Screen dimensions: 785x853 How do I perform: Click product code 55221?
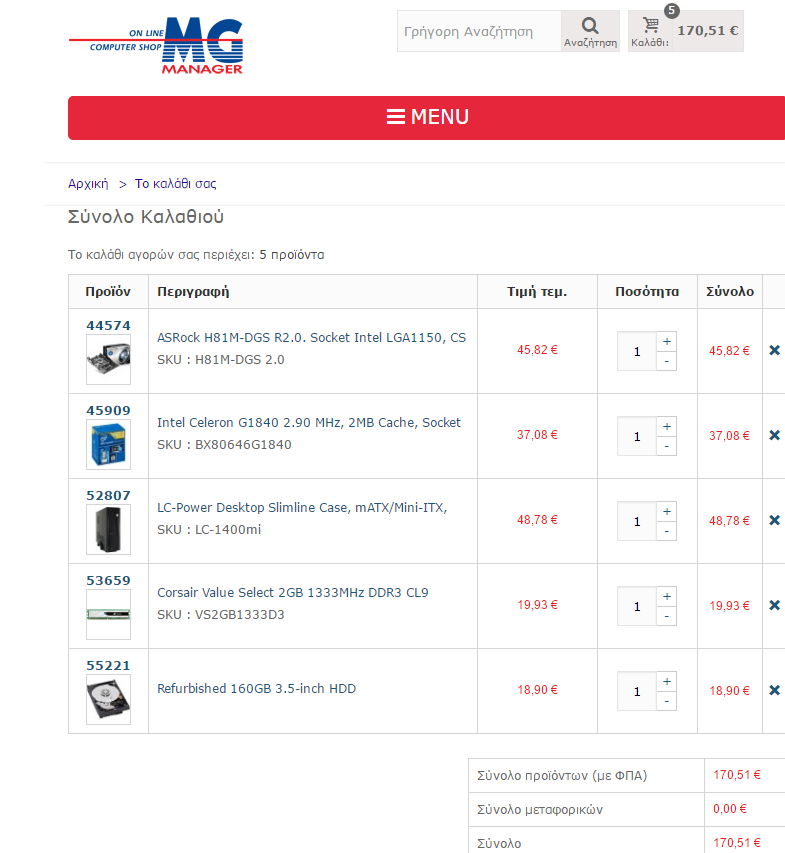(x=108, y=665)
